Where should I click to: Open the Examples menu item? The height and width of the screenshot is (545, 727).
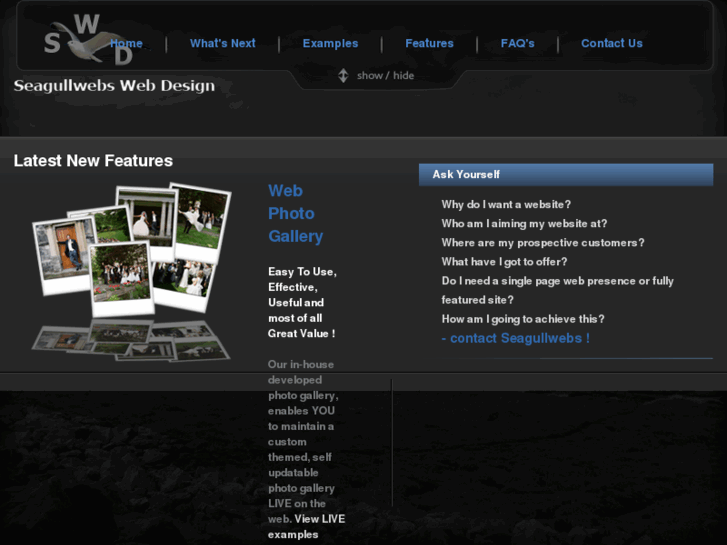[331, 44]
